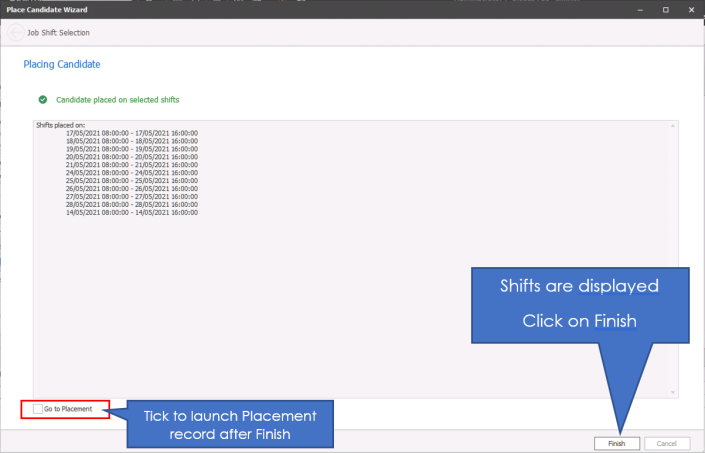Click the Place Candidate Wizard title bar
705x453 pixels.
pyautogui.click(x=300, y=9)
